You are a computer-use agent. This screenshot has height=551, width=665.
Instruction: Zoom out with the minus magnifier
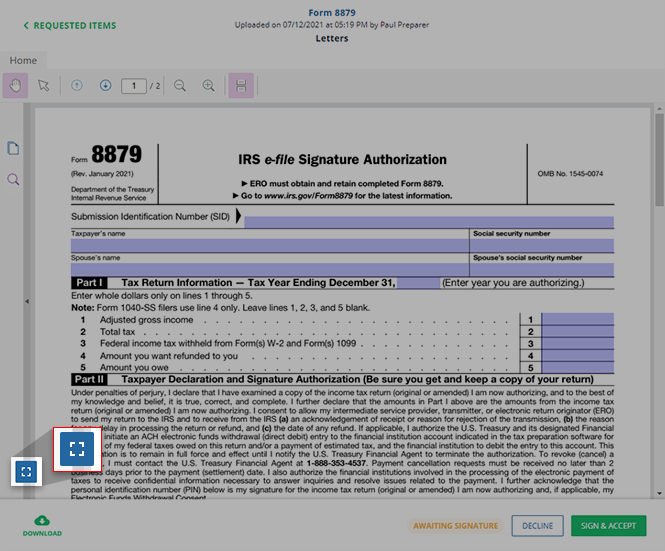pos(180,85)
